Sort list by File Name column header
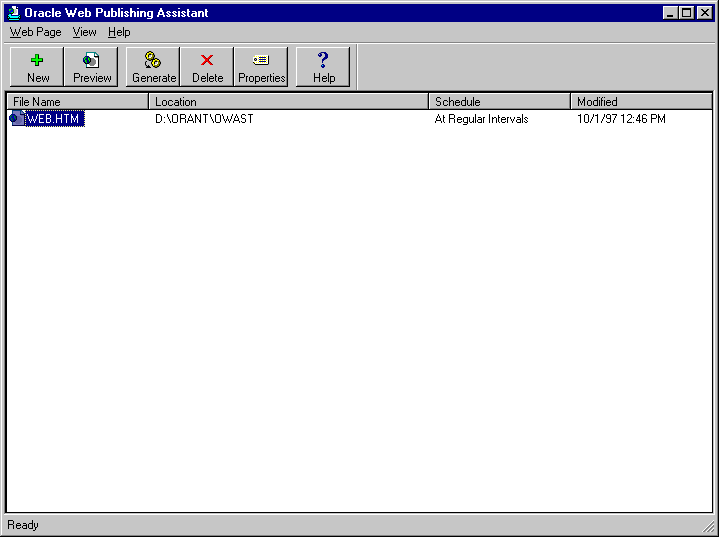 click(78, 101)
